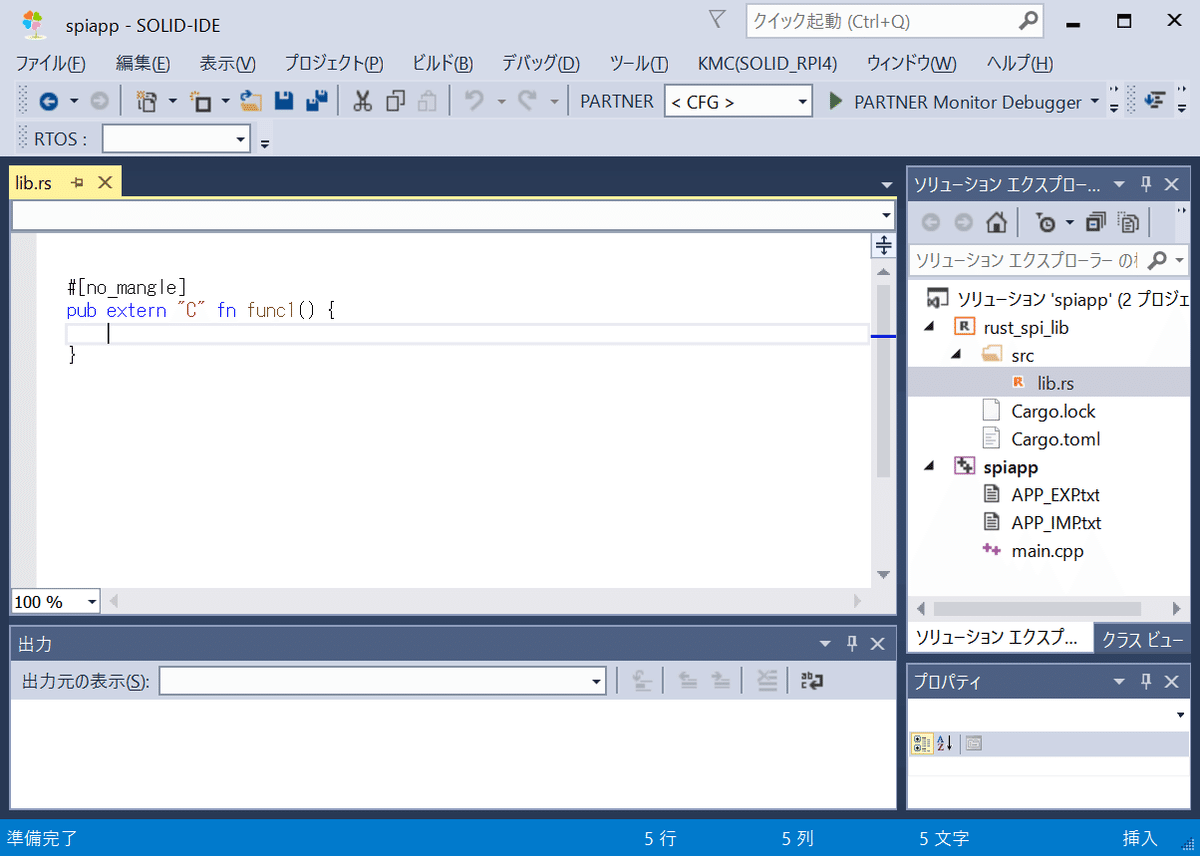1200x856 pixels.
Task: Open the デバッグ(D) menu
Action: [540, 63]
